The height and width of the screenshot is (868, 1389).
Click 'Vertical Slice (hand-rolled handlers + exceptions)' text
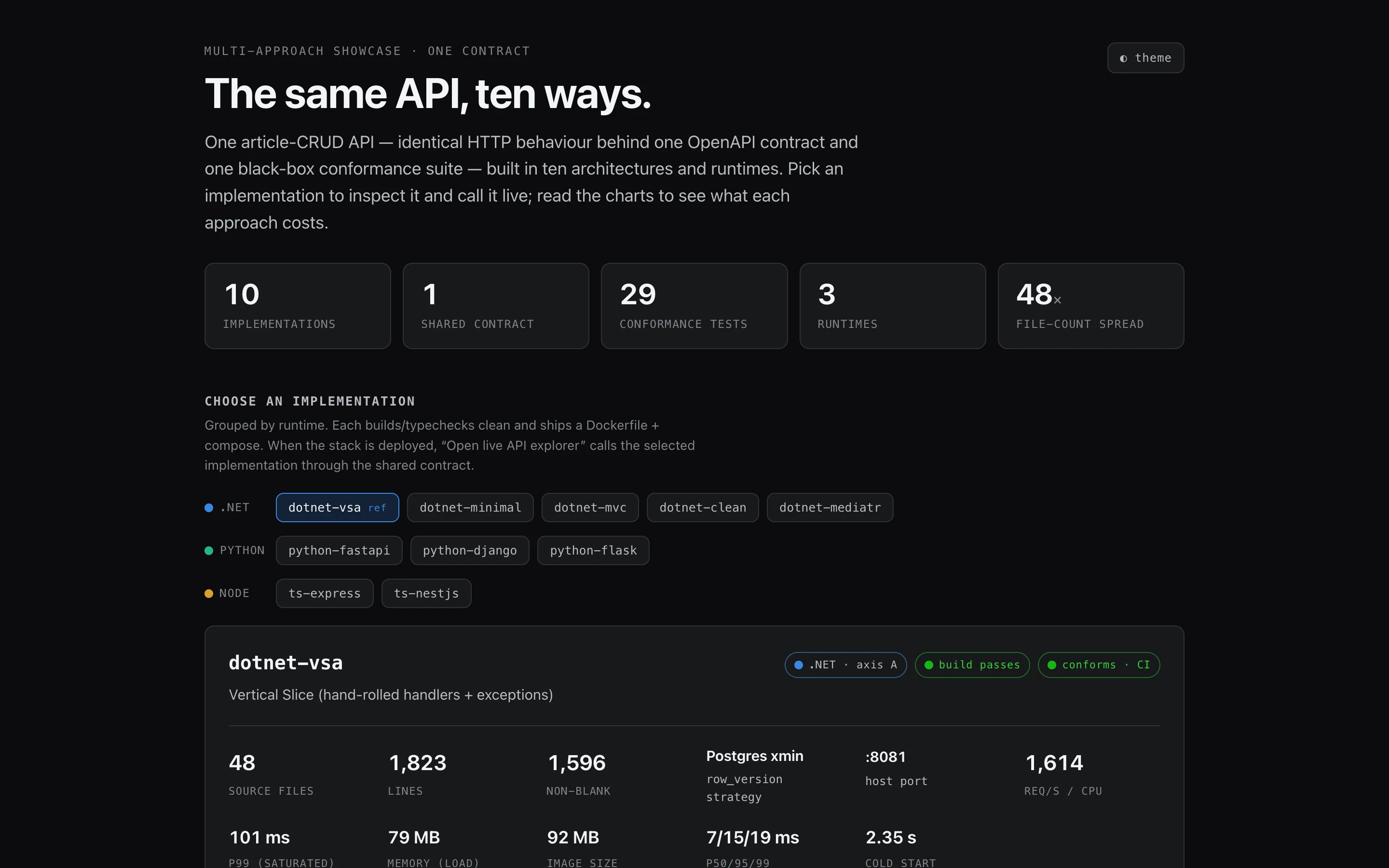click(x=391, y=695)
